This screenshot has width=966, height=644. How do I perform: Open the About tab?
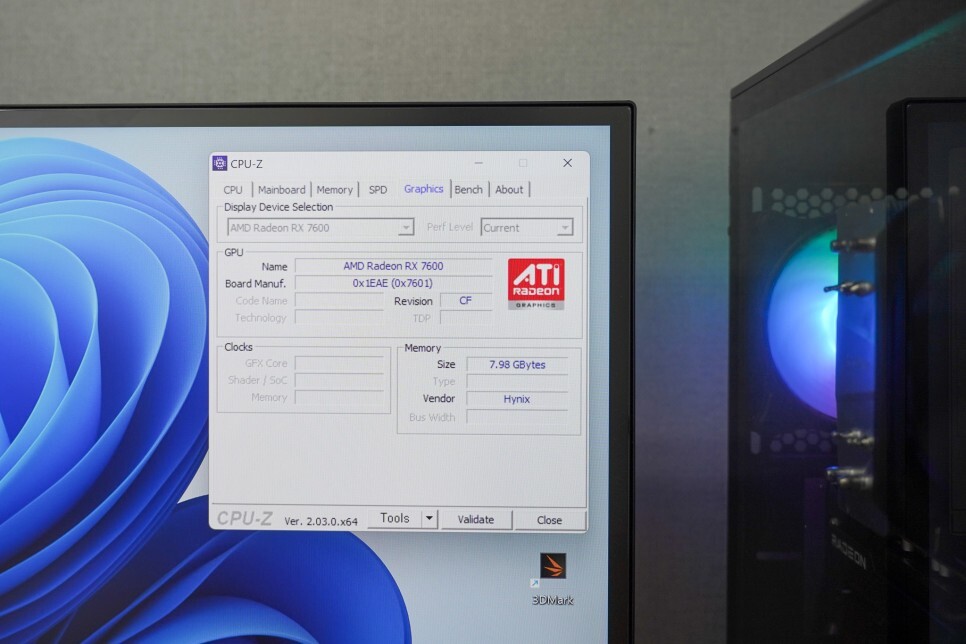[x=509, y=190]
